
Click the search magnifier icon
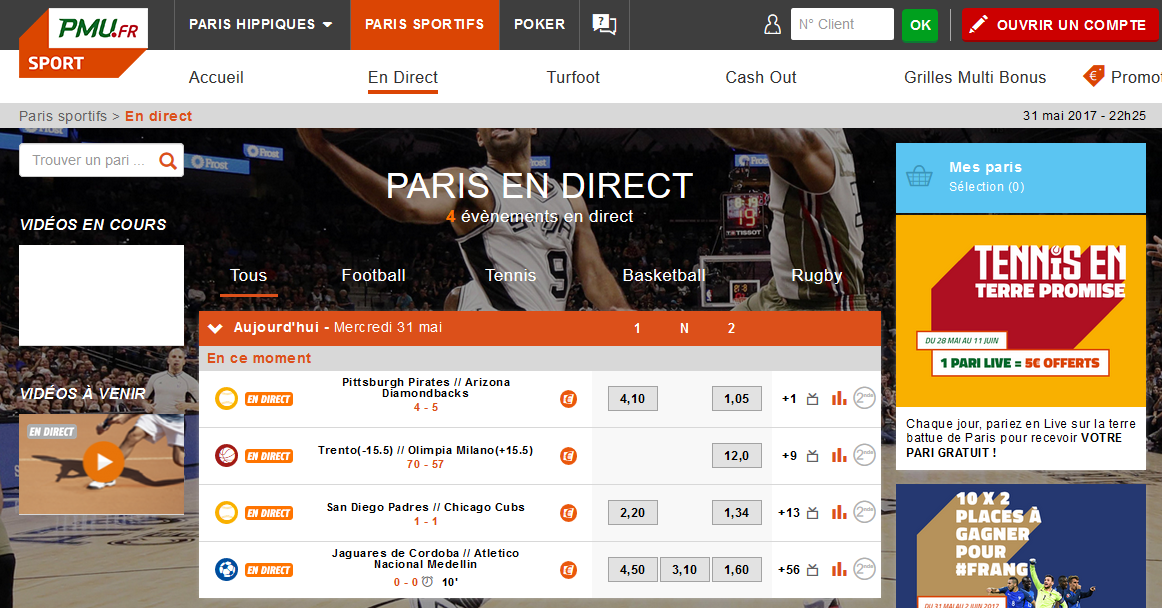click(168, 160)
